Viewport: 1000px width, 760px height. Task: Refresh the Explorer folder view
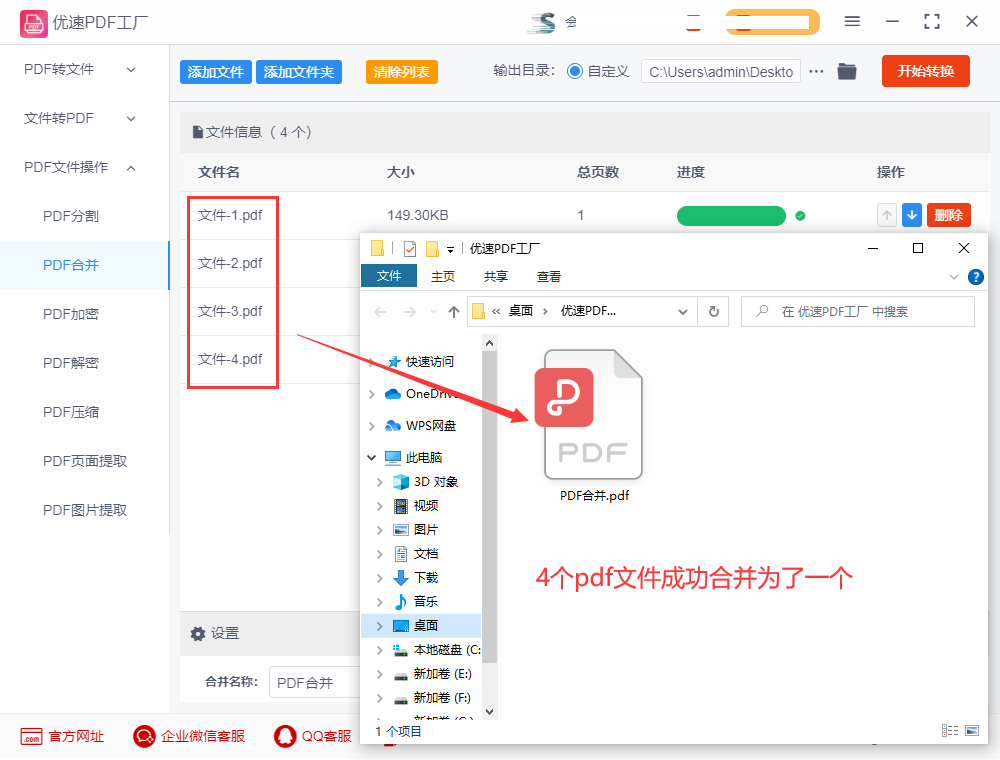point(714,312)
